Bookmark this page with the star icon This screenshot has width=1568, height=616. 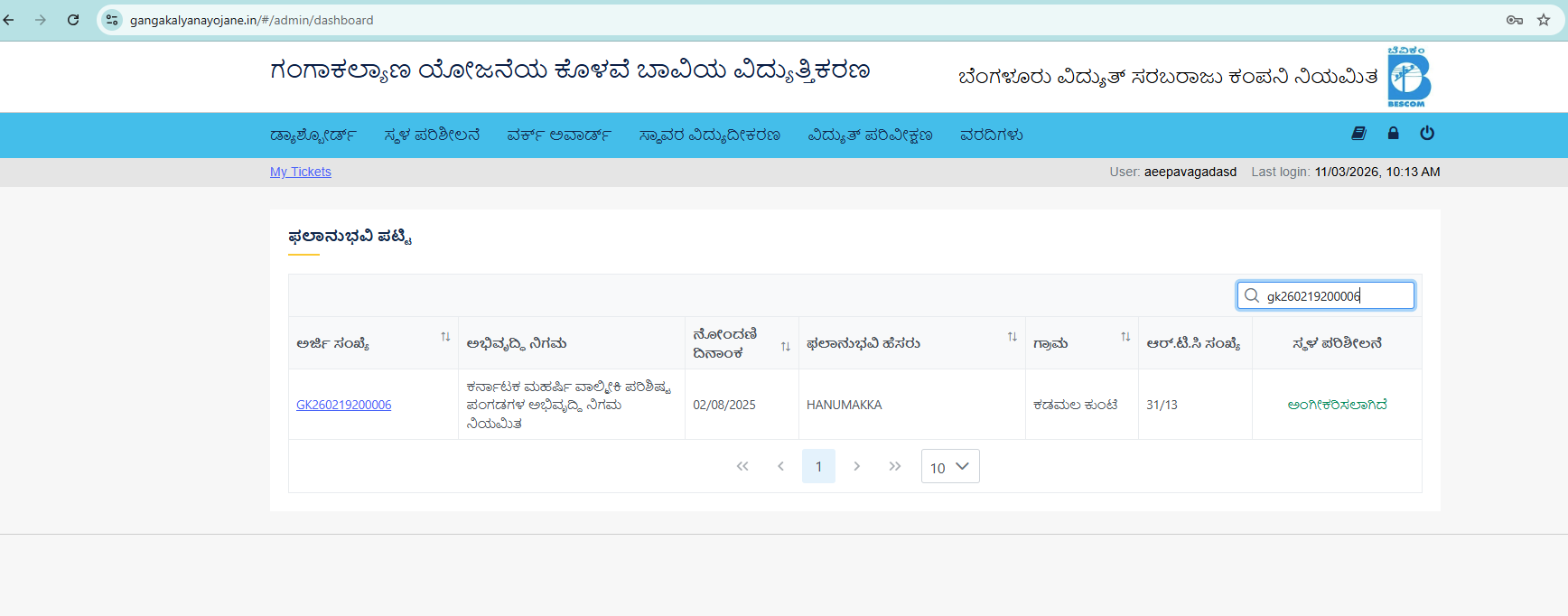[1544, 20]
